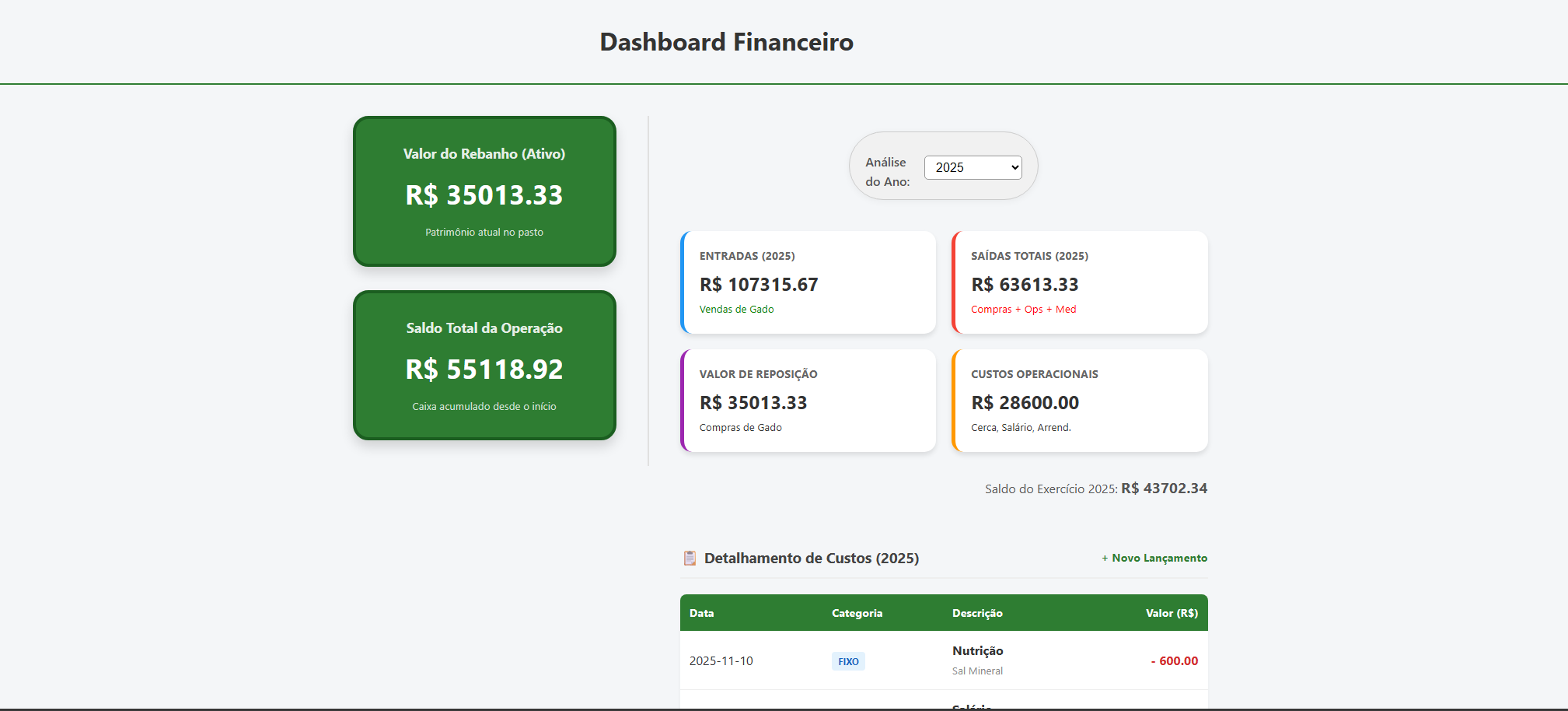Click the red - 600.00 value
This screenshot has width=1568, height=711.
click(1174, 660)
